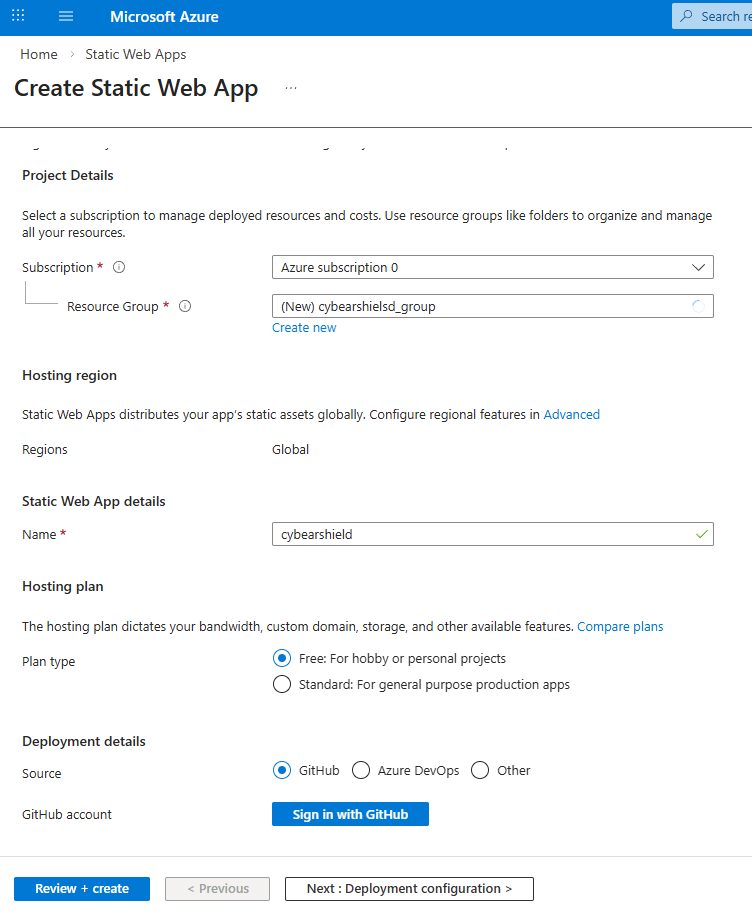Screen dimensions: 752x920
Task: Click Review + create button
Action: point(82,889)
